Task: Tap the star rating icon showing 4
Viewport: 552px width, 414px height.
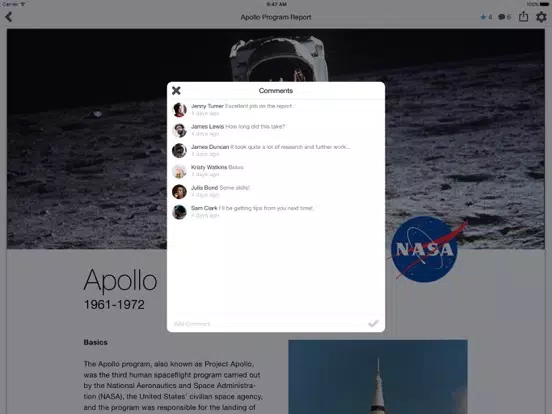Action: [x=486, y=17]
